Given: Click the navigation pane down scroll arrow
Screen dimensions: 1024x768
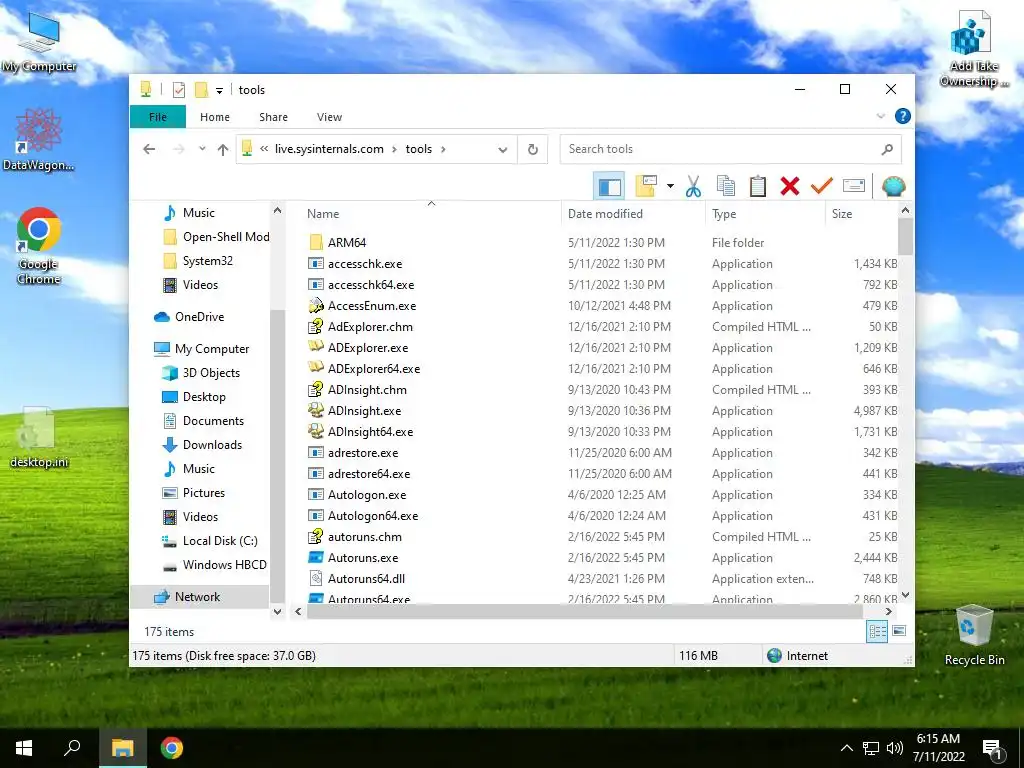Looking at the screenshot, I should coord(278,612).
